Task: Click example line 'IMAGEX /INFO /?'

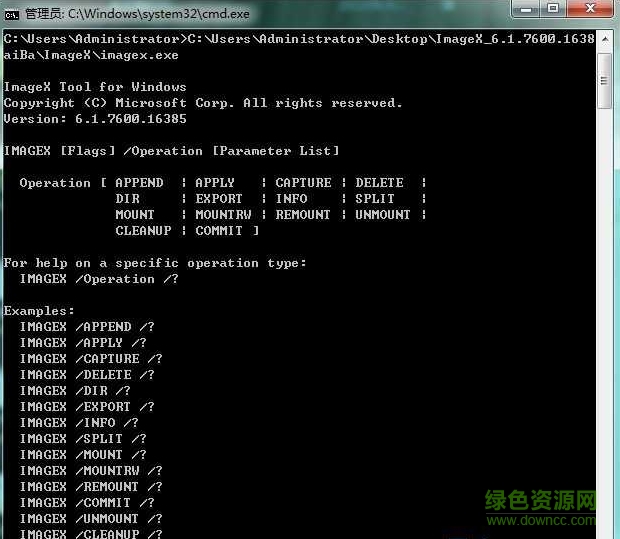Action: coord(79,423)
